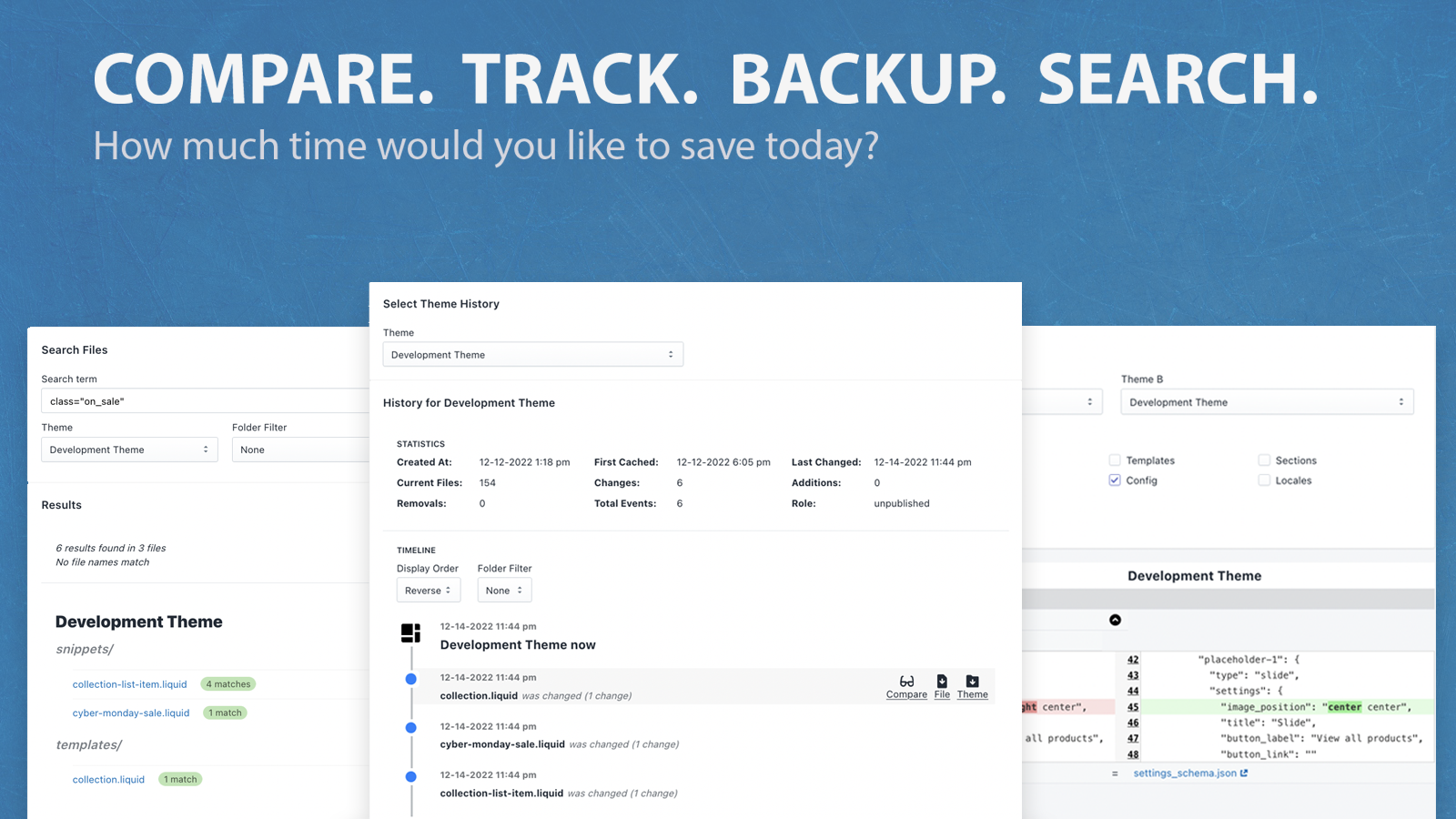This screenshot has height=819, width=1456.
Task: Select the collection-list-item.liquid timeline dot
Action: (x=411, y=776)
